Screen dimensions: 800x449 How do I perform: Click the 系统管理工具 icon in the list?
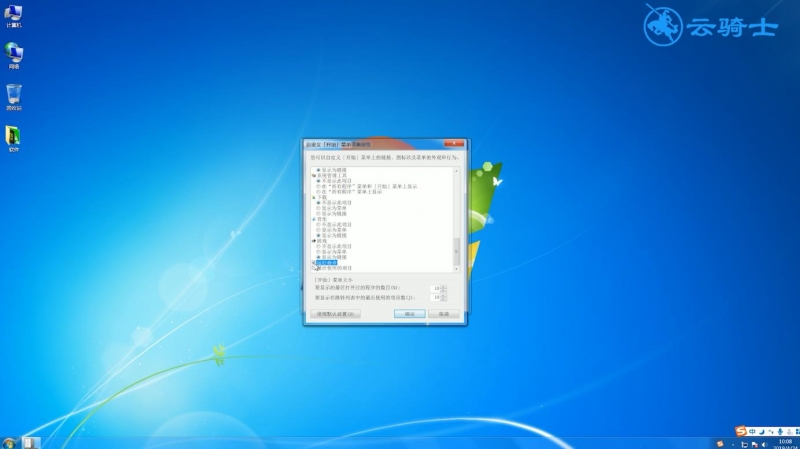[x=314, y=176]
